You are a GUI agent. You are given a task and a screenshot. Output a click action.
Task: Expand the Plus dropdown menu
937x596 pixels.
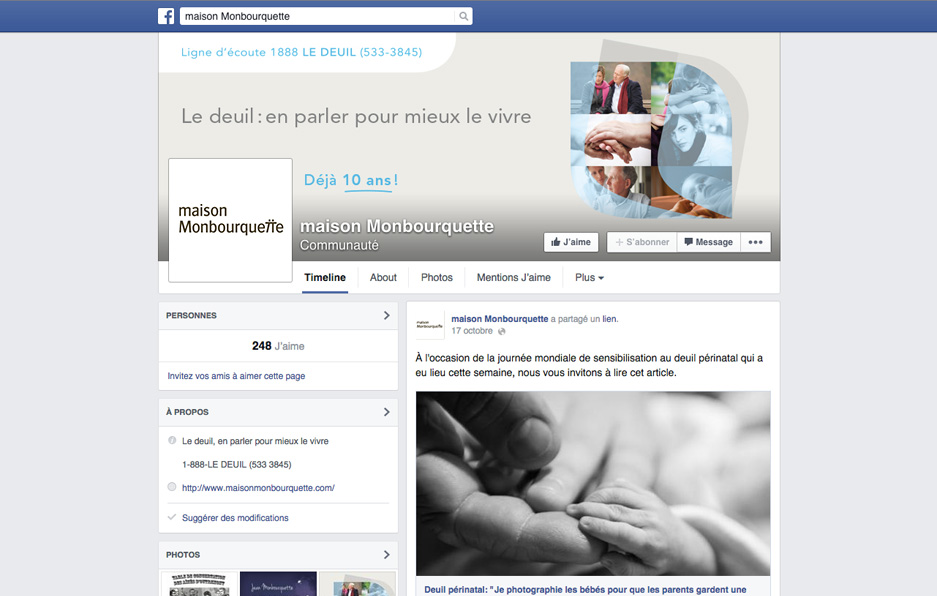(x=589, y=277)
